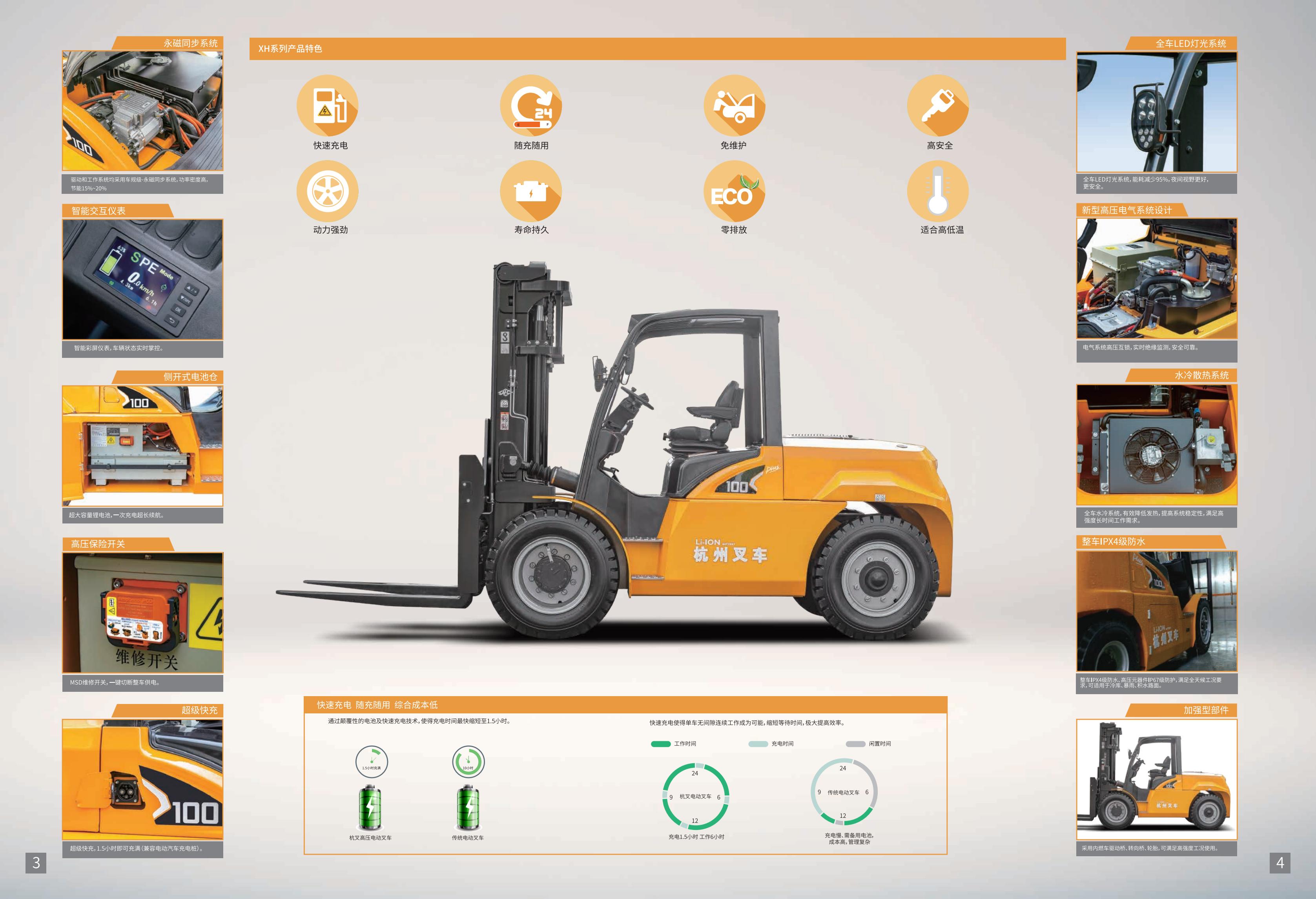
Task: Click the 随充随用 24-hour charging icon
Action: (x=530, y=106)
